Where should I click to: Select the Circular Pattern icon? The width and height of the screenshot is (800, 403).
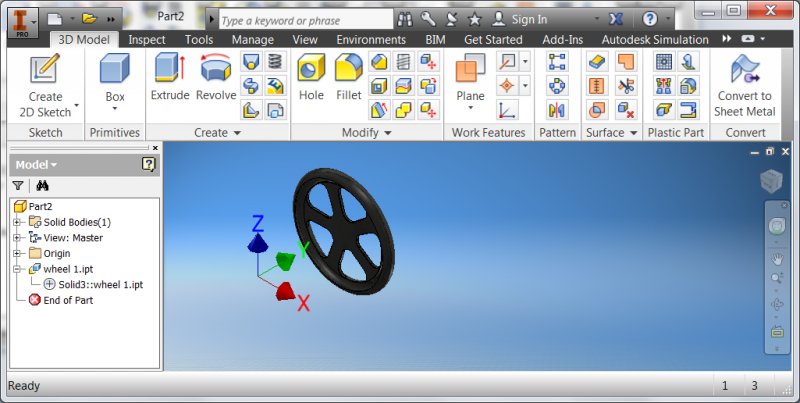557,86
